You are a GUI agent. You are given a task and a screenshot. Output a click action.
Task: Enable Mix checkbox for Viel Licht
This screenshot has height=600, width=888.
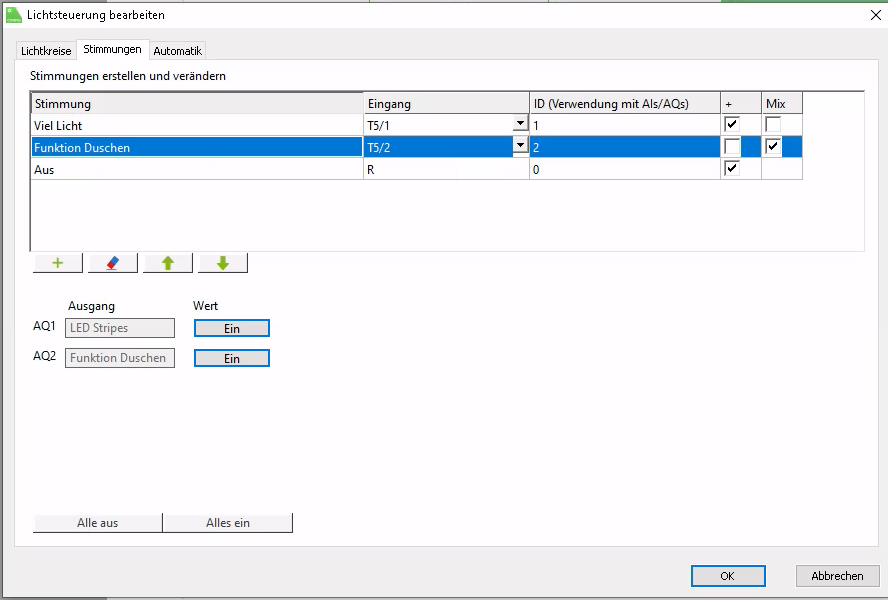[773, 124]
